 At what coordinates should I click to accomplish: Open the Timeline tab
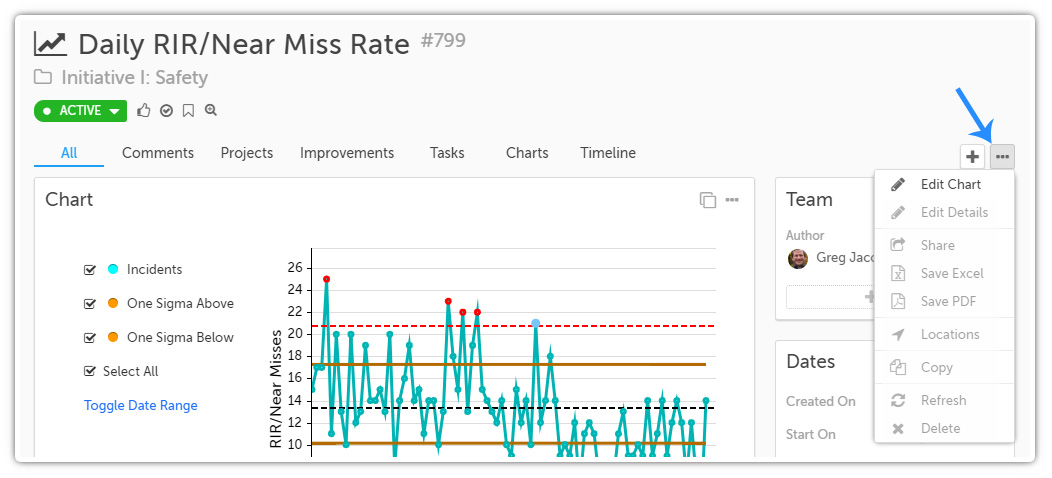click(x=608, y=153)
